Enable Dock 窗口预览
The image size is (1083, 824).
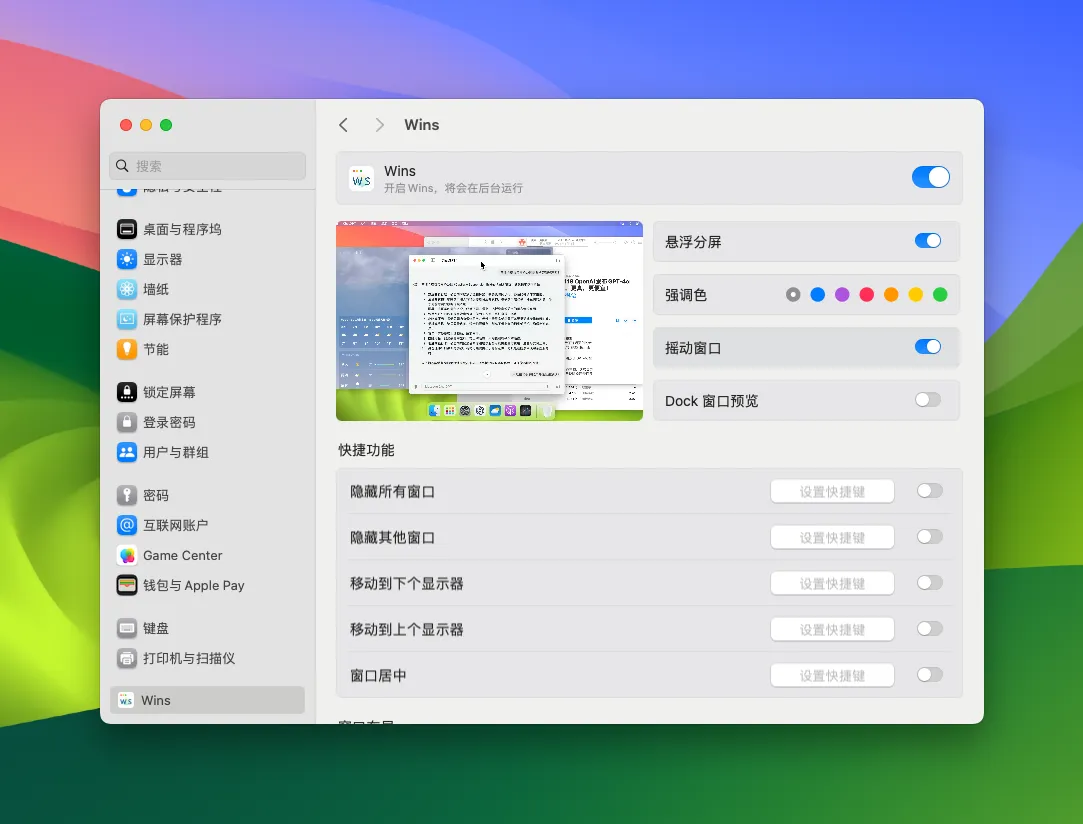click(x=927, y=399)
